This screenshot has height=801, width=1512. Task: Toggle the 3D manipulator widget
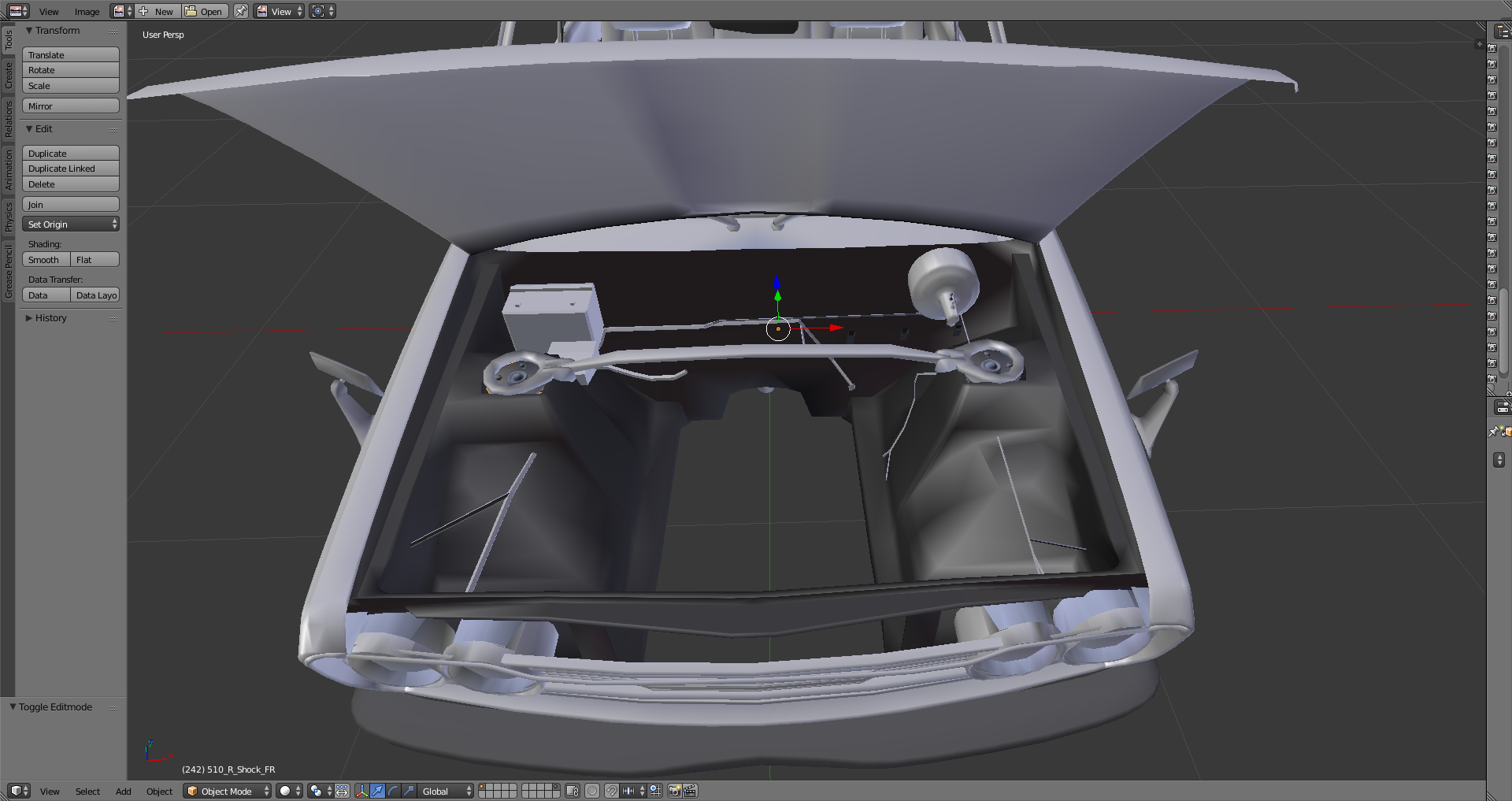(x=362, y=791)
